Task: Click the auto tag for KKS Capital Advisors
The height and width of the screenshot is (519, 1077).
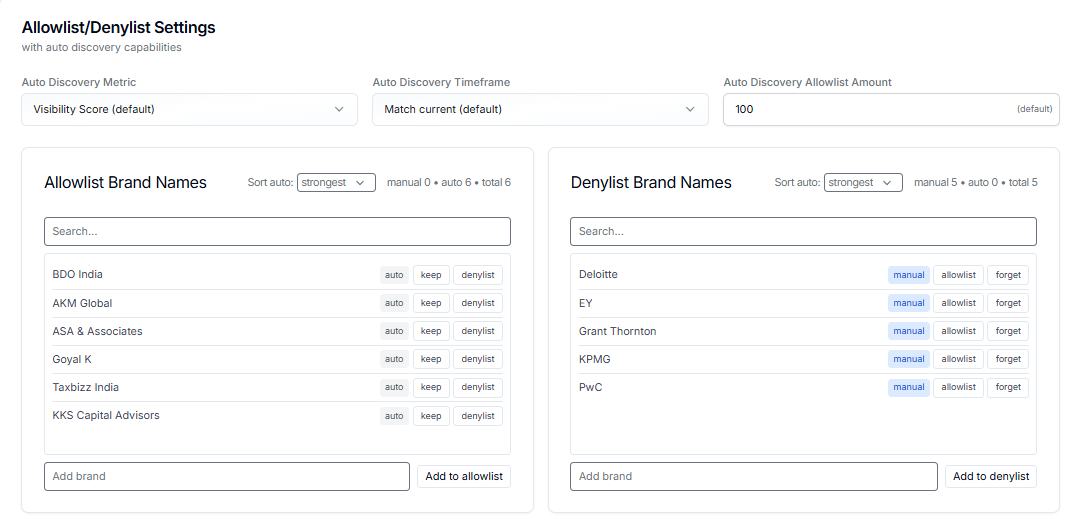Action: coord(394,416)
